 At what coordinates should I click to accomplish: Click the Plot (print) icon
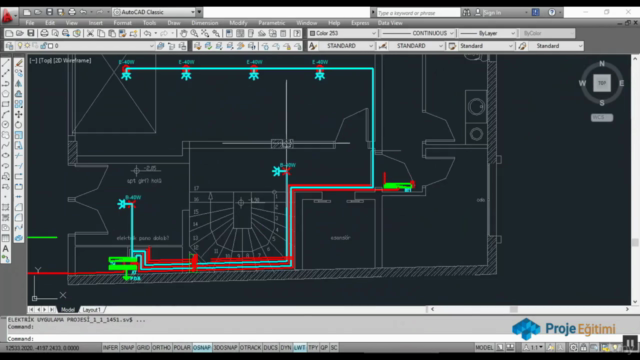pyautogui.click(x=44, y=33)
